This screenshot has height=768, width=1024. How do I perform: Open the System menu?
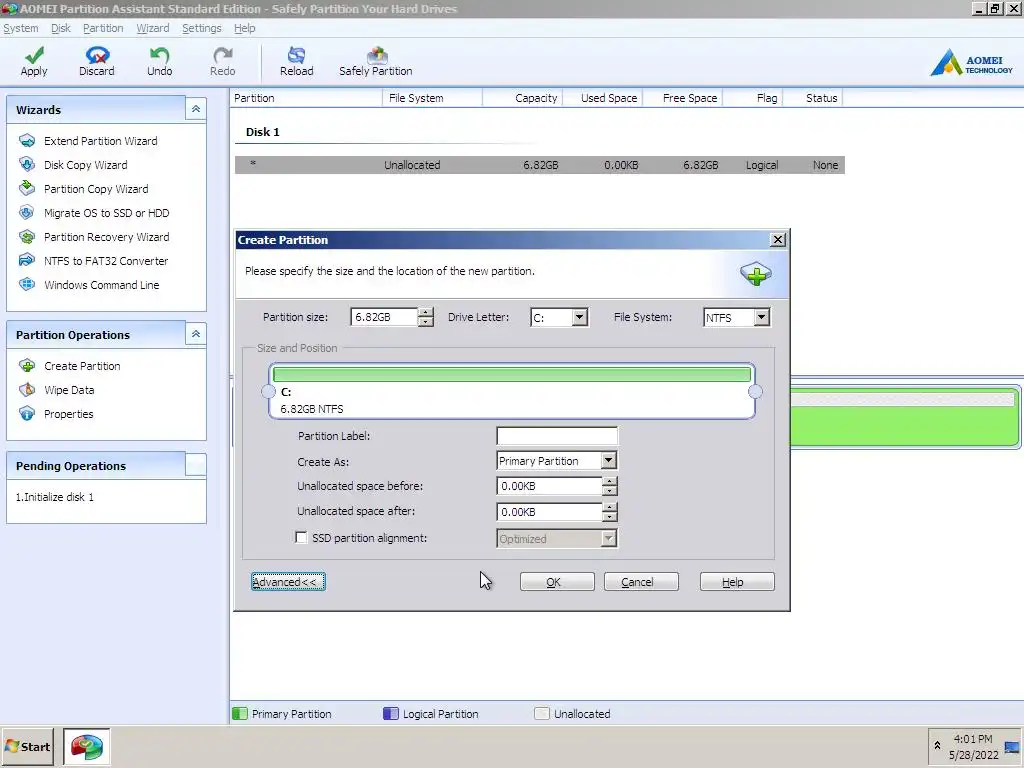pyautogui.click(x=21, y=28)
